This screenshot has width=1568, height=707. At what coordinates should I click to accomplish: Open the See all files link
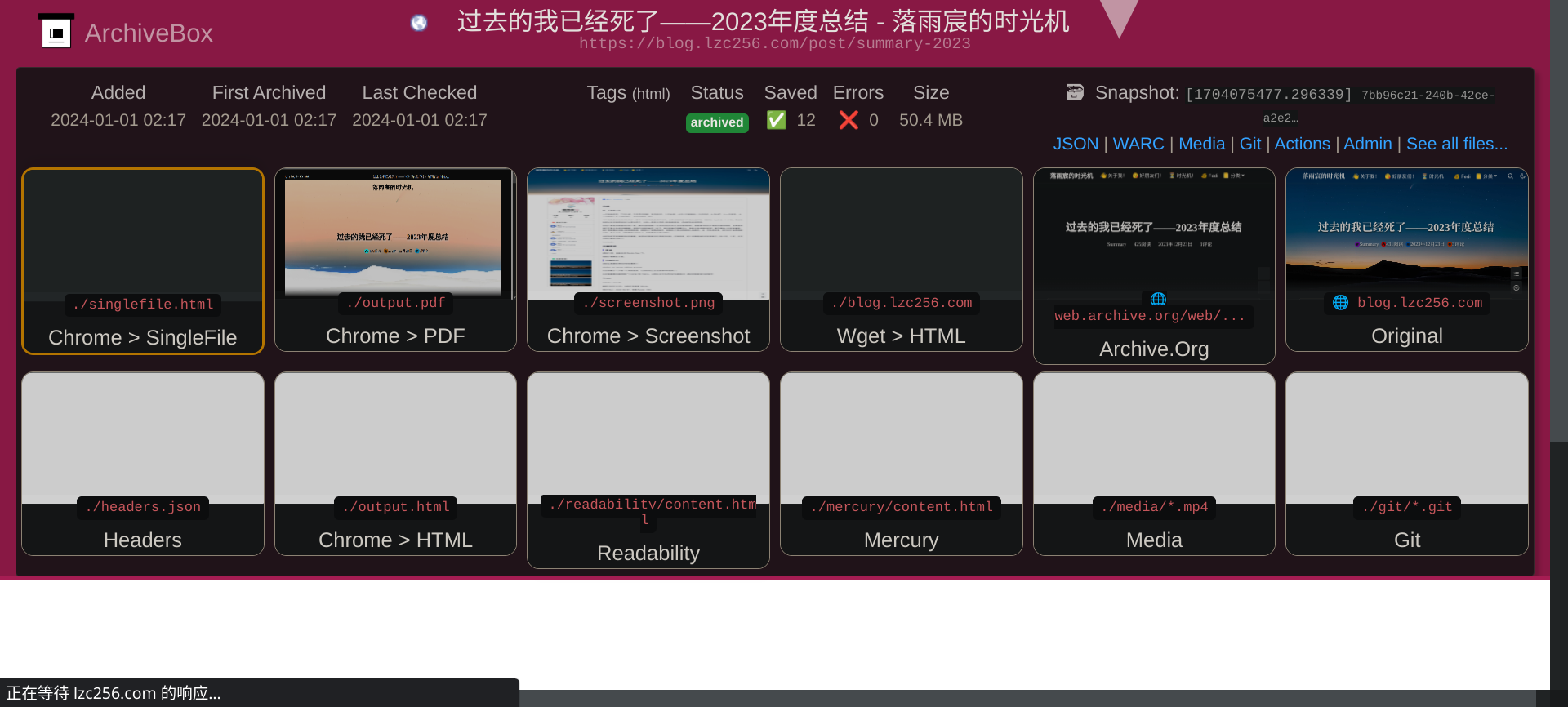pos(1456,145)
